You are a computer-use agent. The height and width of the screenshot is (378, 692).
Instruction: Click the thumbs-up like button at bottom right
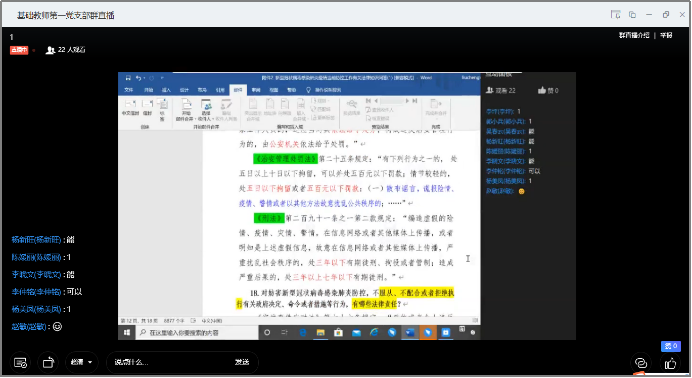pos(670,363)
